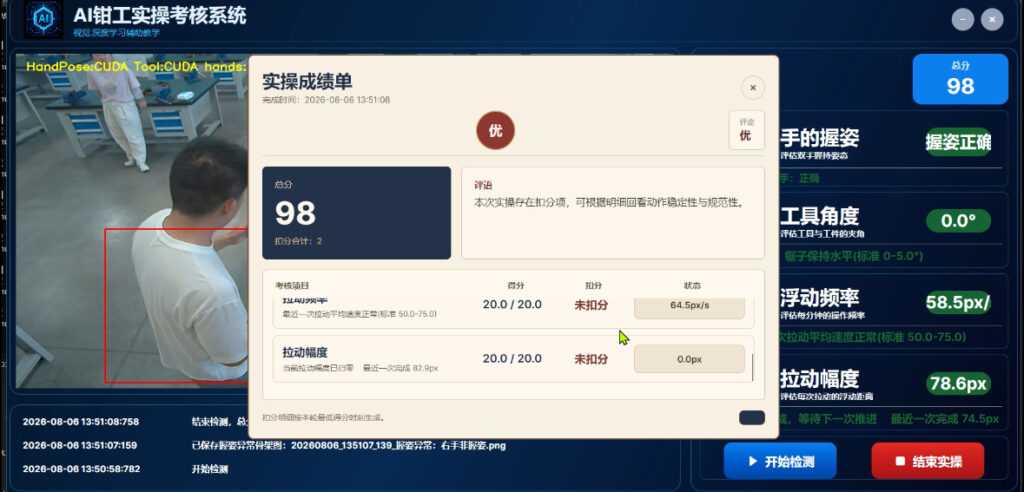Click the 评语 comment box

613,213
